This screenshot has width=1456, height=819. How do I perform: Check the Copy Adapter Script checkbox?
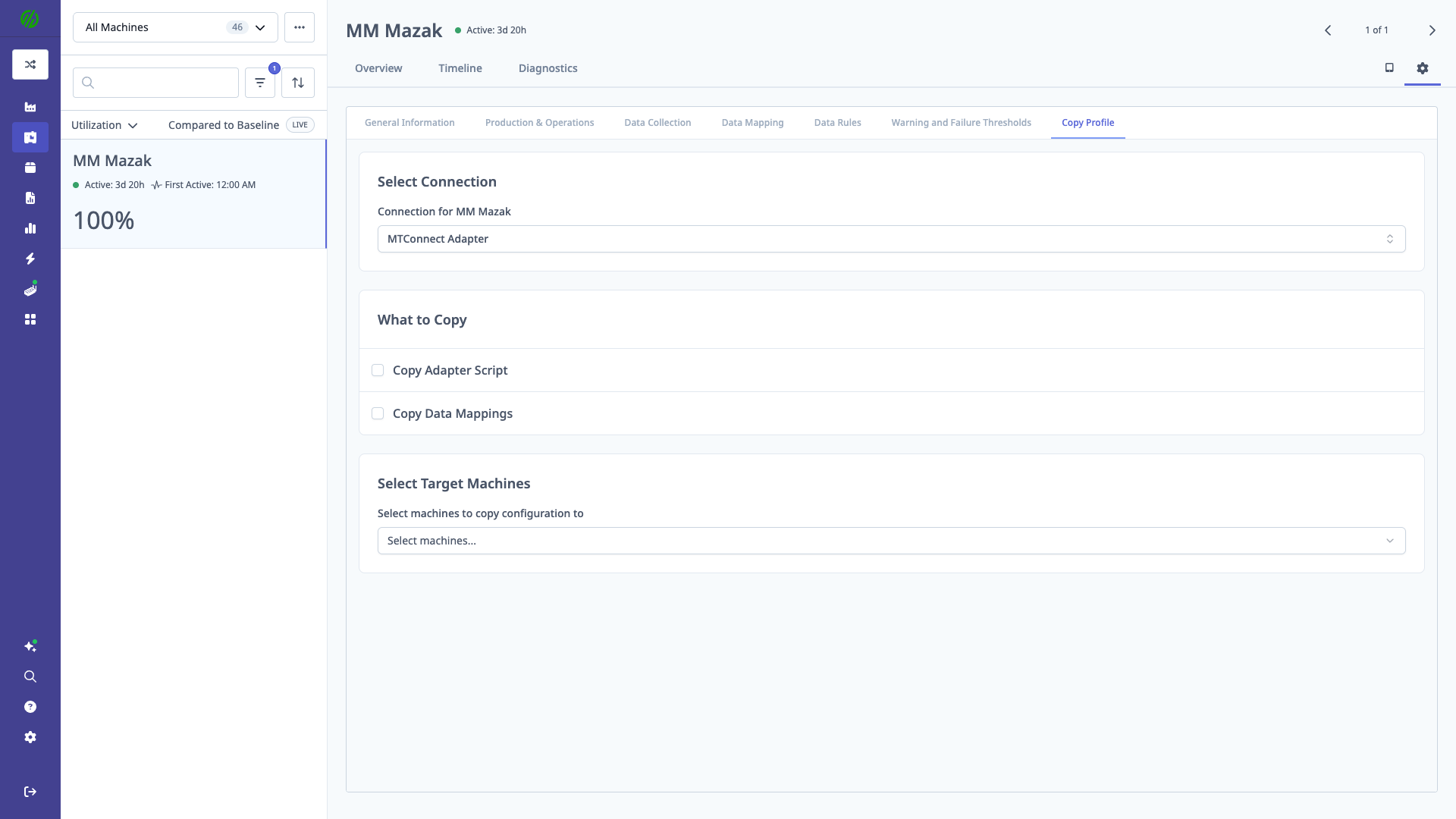(378, 370)
